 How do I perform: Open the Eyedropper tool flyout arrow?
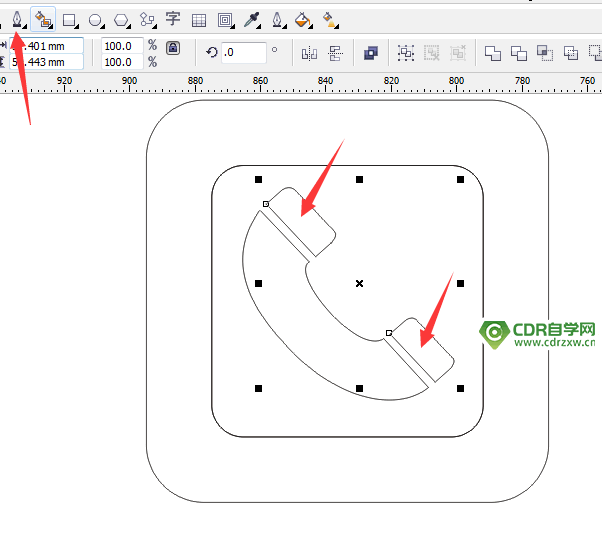point(260,26)
